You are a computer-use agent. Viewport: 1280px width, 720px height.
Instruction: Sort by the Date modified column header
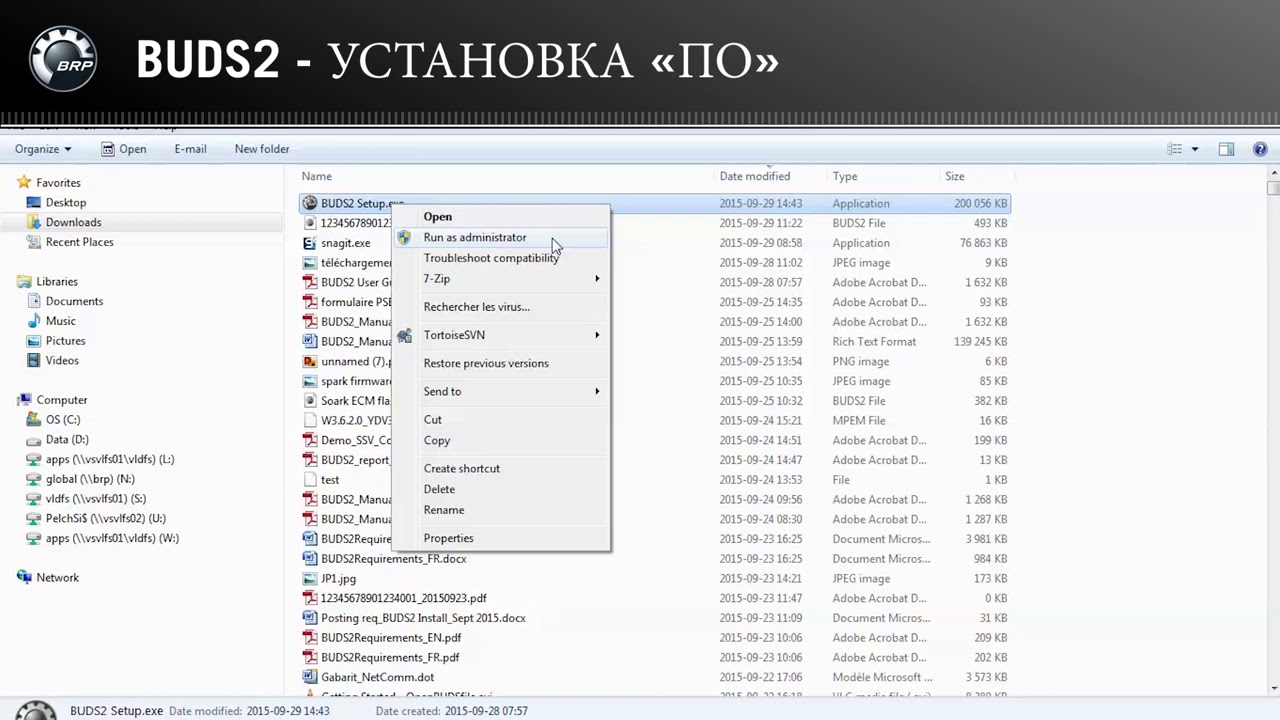click(772, 176)
